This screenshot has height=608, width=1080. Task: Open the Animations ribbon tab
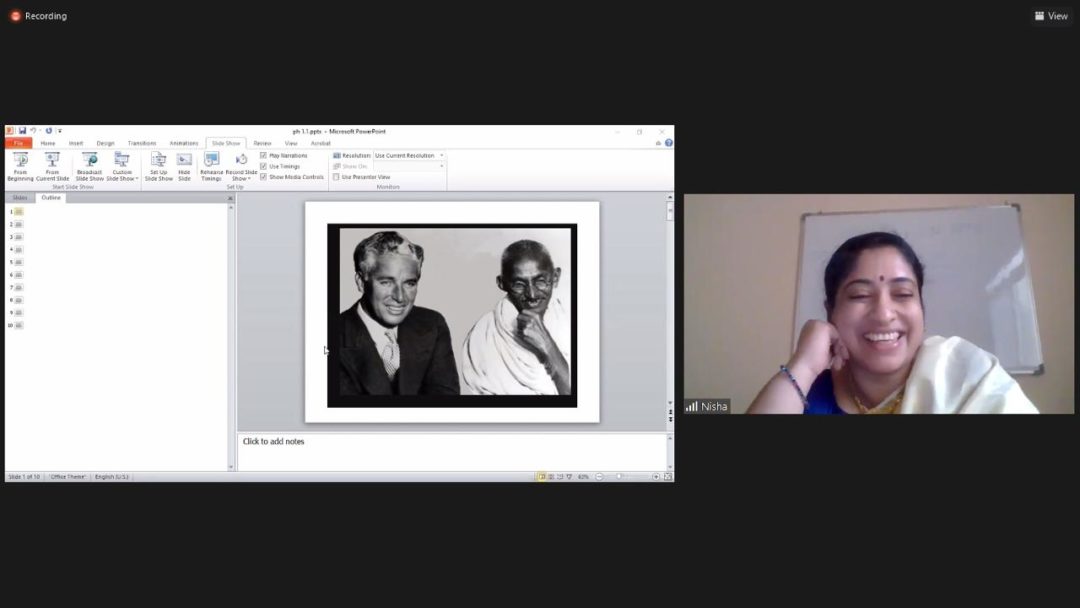click(184, 143)
